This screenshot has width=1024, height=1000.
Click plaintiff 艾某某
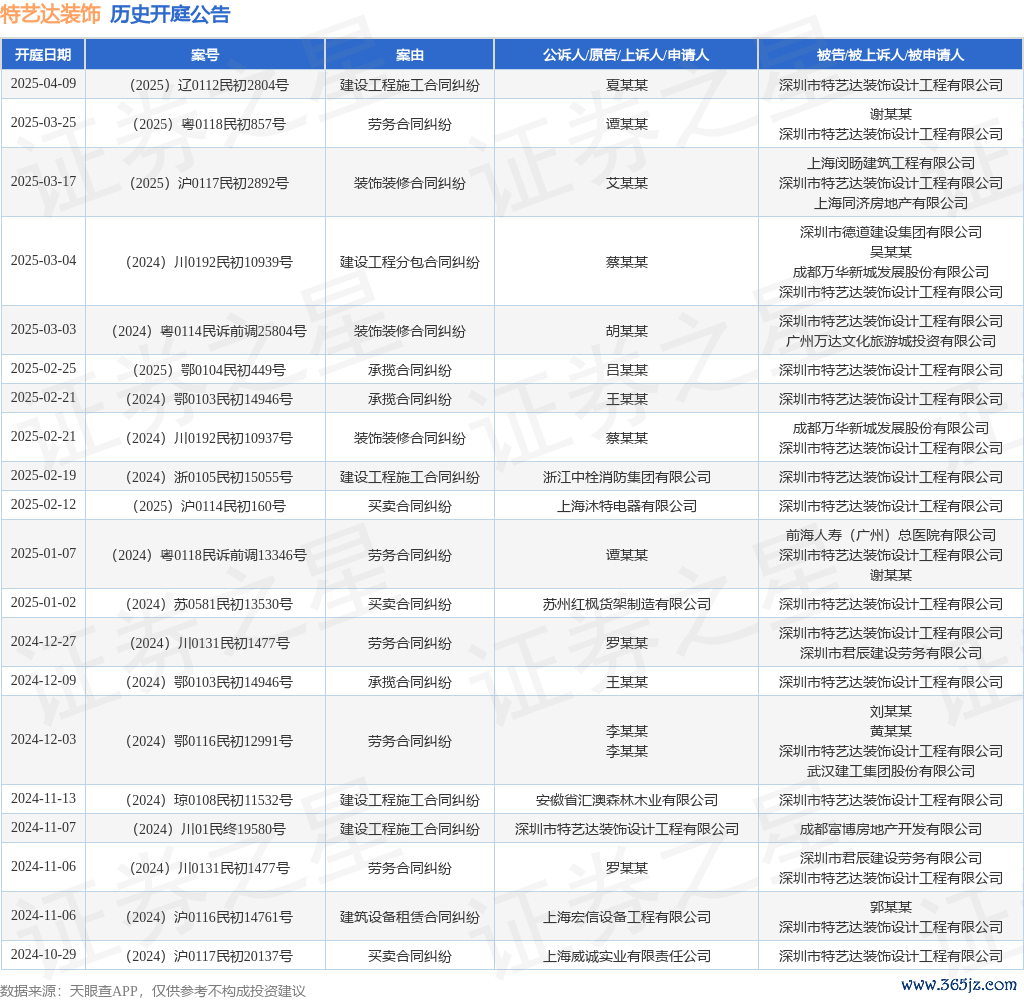coord(626,183)
